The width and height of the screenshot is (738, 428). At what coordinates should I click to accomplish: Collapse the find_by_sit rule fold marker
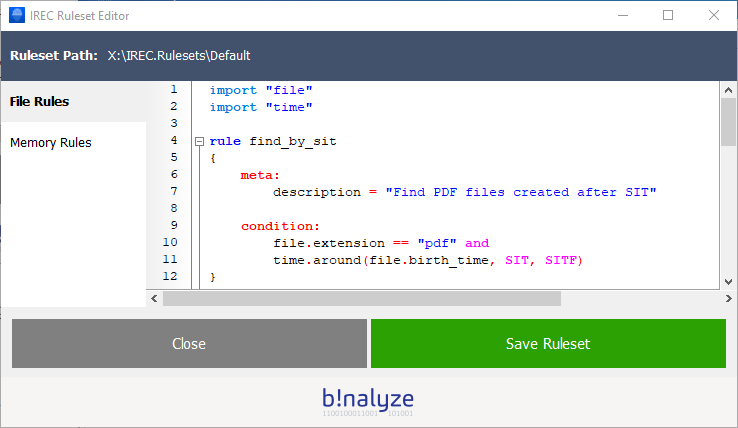coord(199,142)
